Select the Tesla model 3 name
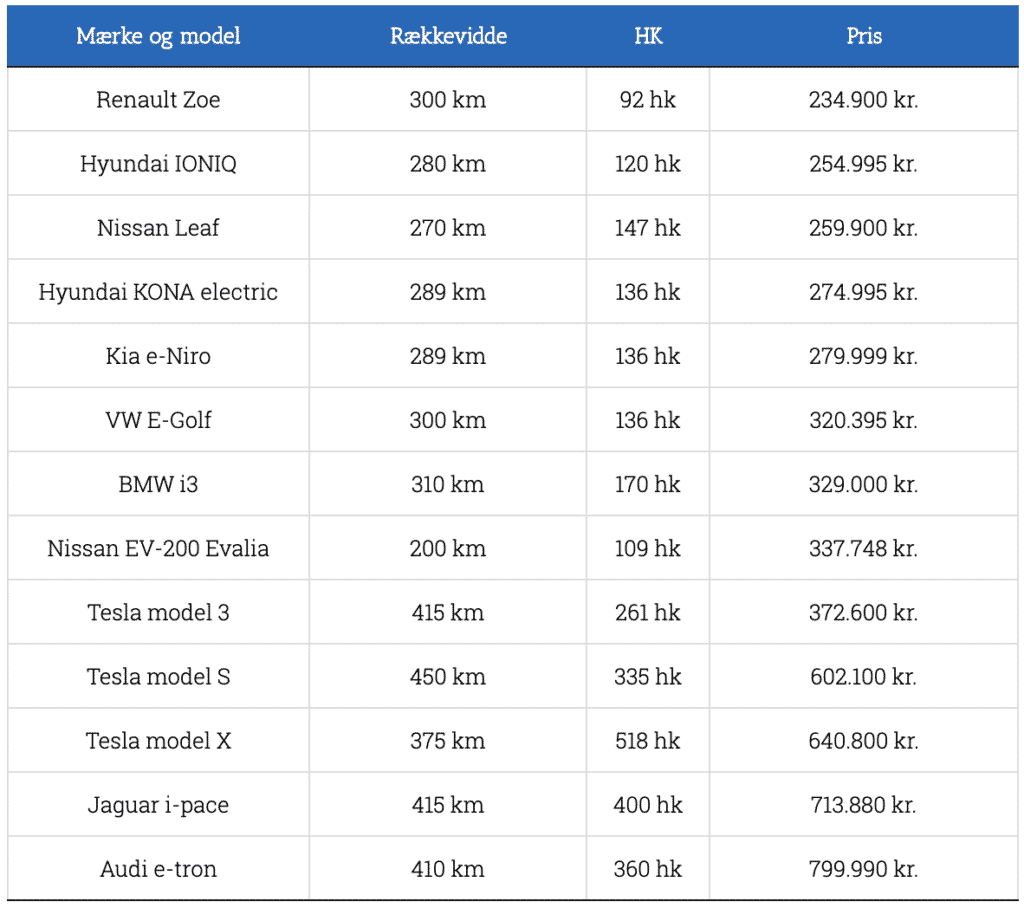The height and width of the screenshot is (908, 1024). click(x=158, y=612)
